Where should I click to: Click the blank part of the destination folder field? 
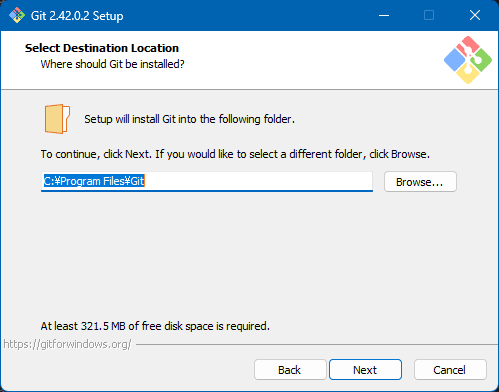coord(258,181)
